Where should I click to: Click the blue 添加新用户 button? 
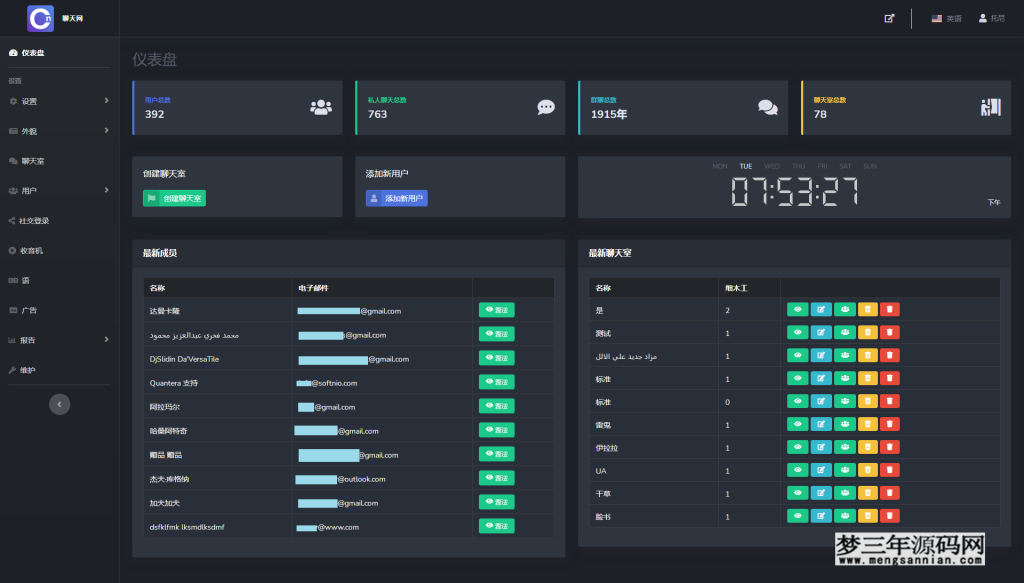[x=397, y=198]
